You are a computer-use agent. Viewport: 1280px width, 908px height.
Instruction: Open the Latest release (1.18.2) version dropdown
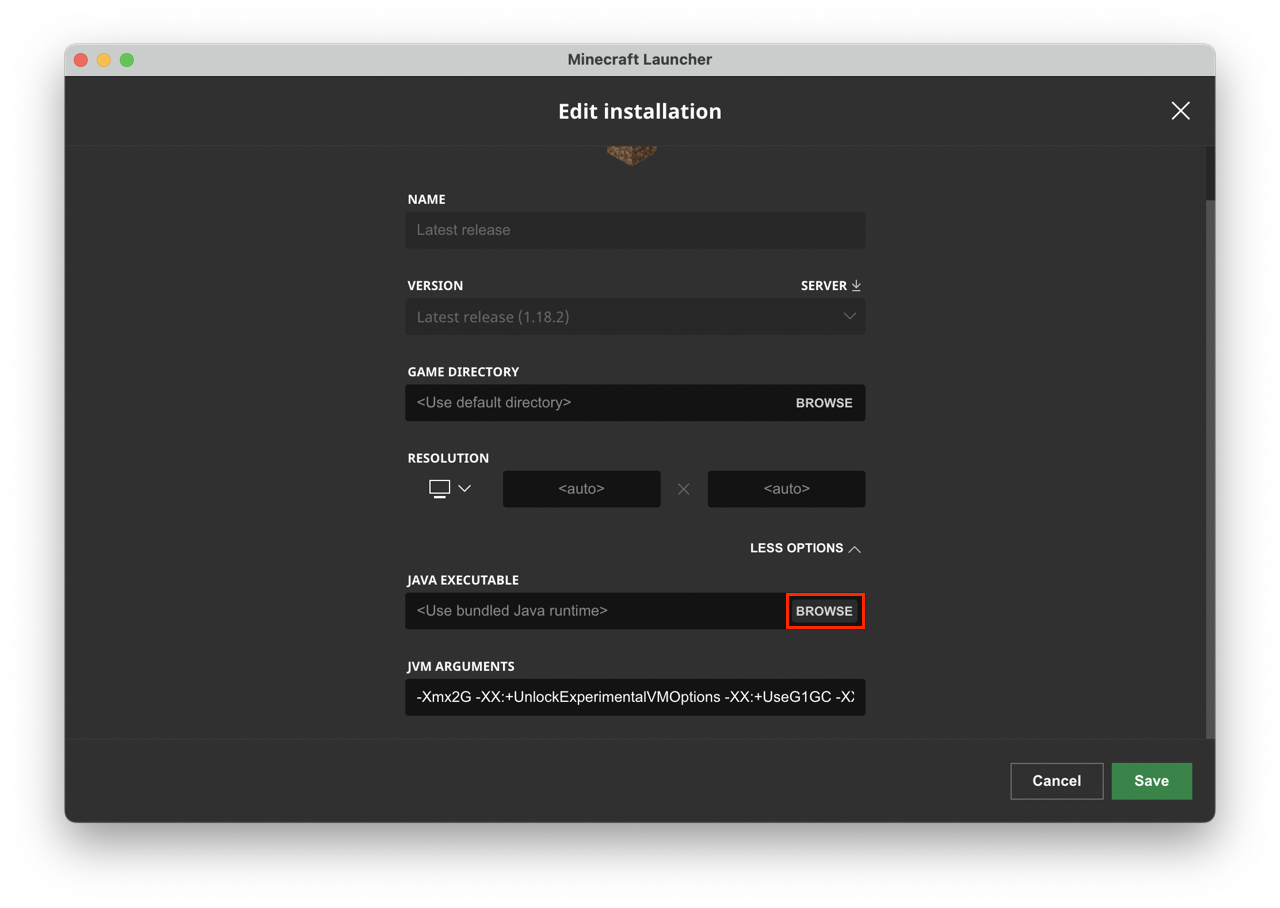[x=636, y=316]
